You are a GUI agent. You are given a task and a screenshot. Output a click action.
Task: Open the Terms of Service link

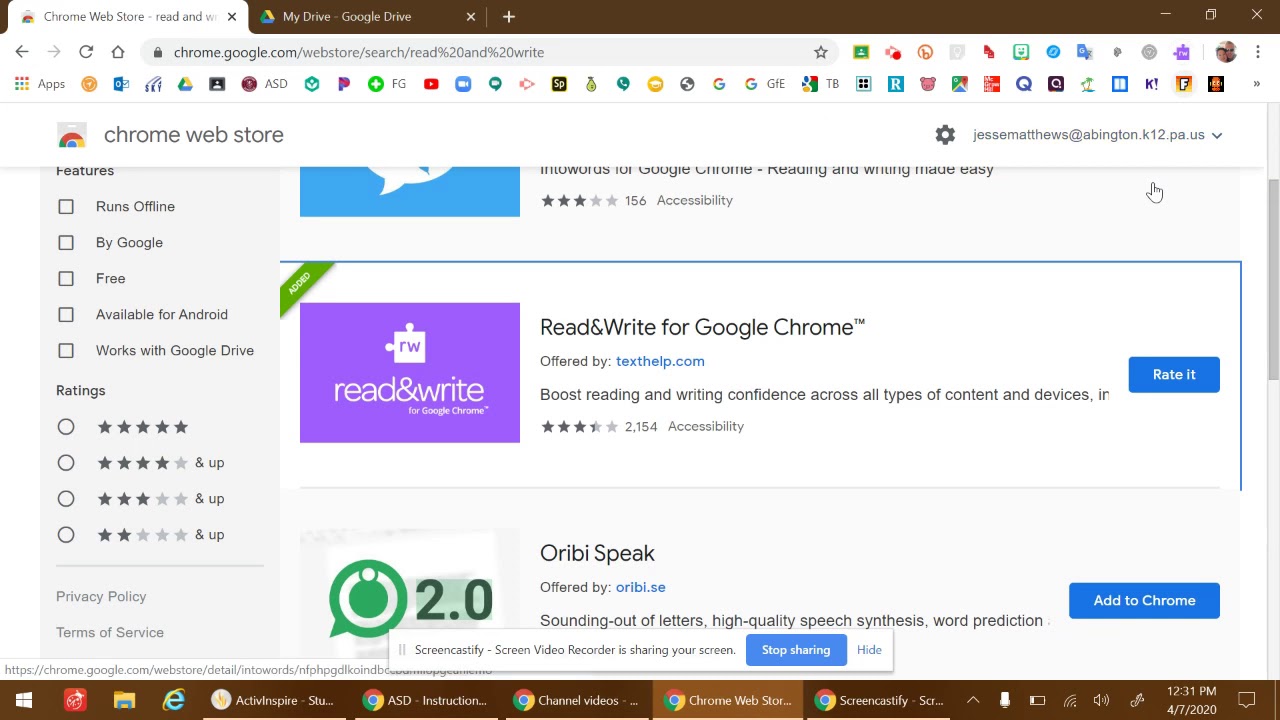tap(110, 632)
